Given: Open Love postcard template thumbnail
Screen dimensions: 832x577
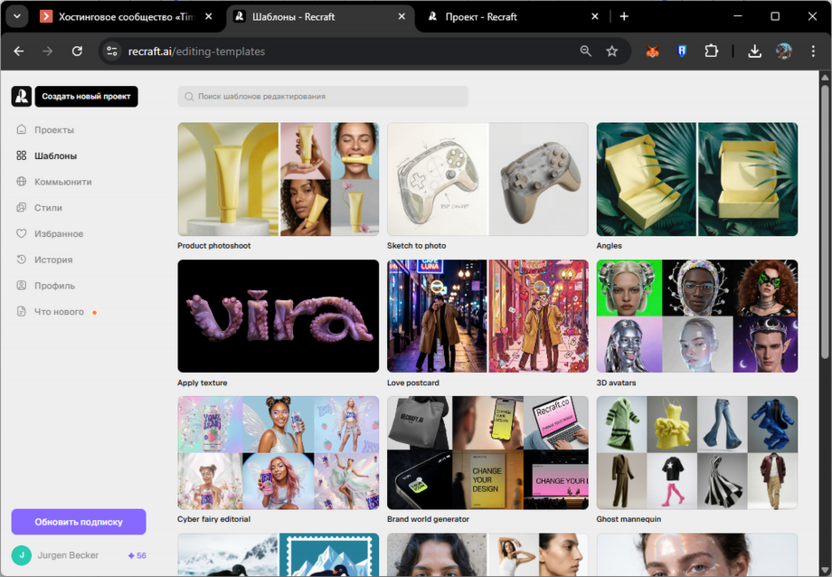Looking at the screenshot, I should click(x=488, y=316).
